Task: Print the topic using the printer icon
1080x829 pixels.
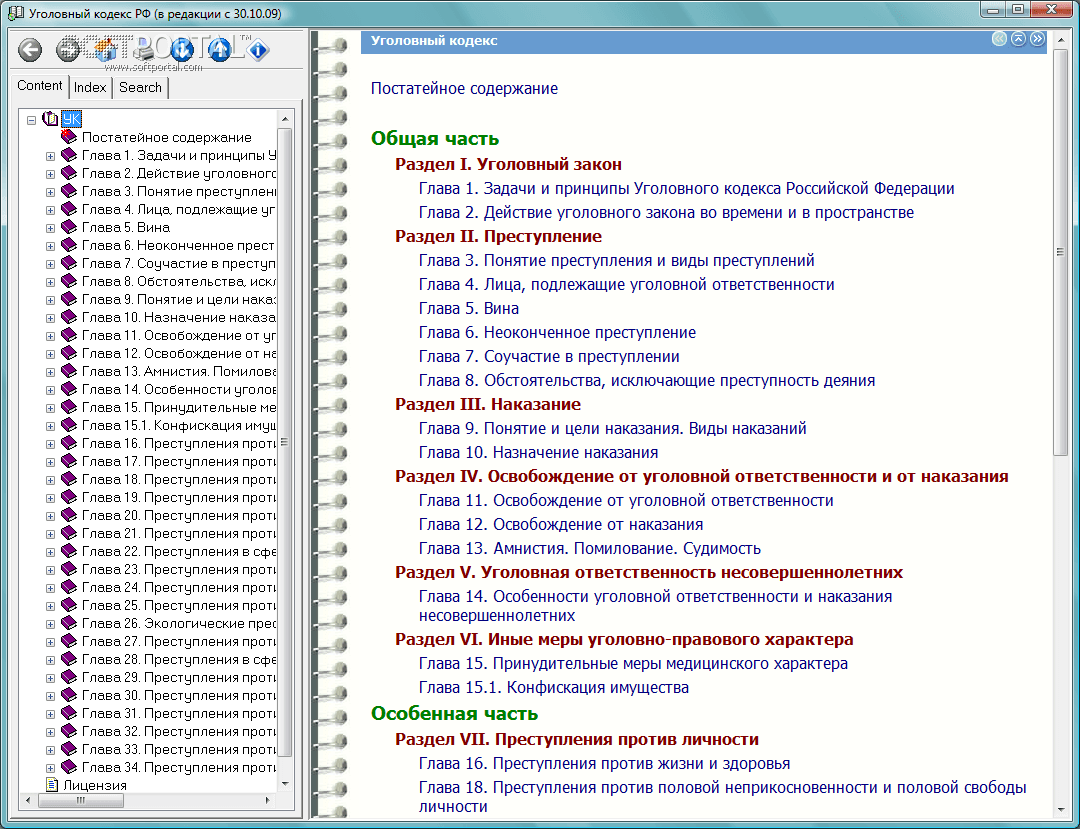Action: pyautogui.click(x=144, y=50)
